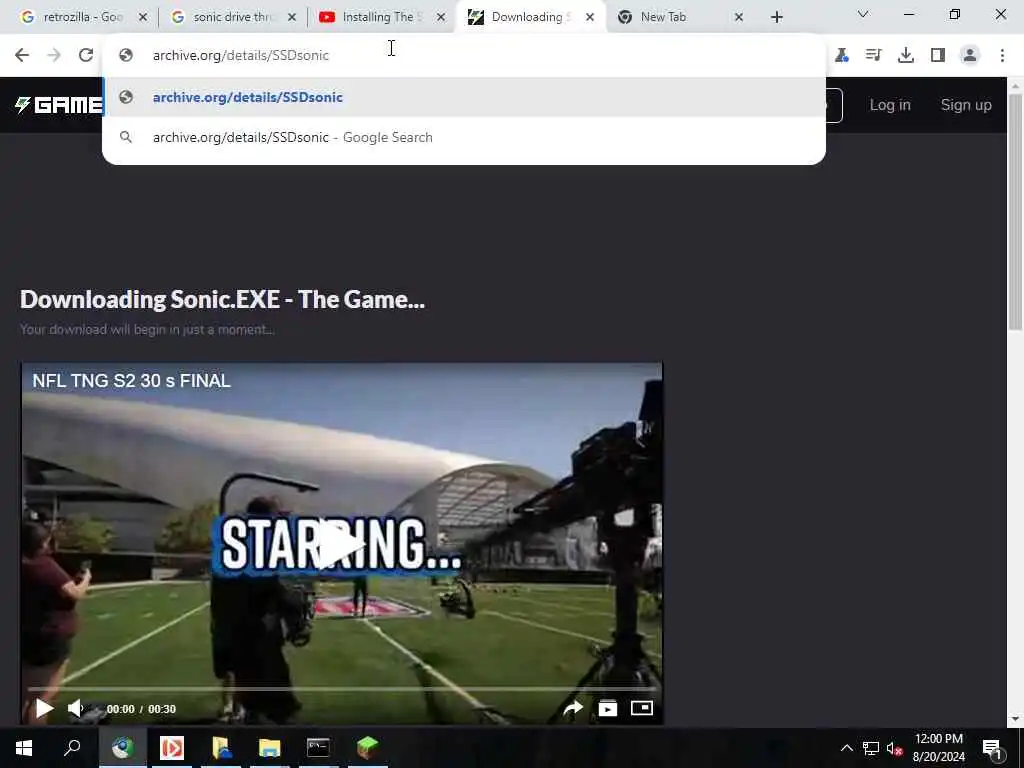This screenshot has height=768, width=1024.
Task: Close the sonic drive thru tab
Action: pyautogui.click(x=292, y=18)
